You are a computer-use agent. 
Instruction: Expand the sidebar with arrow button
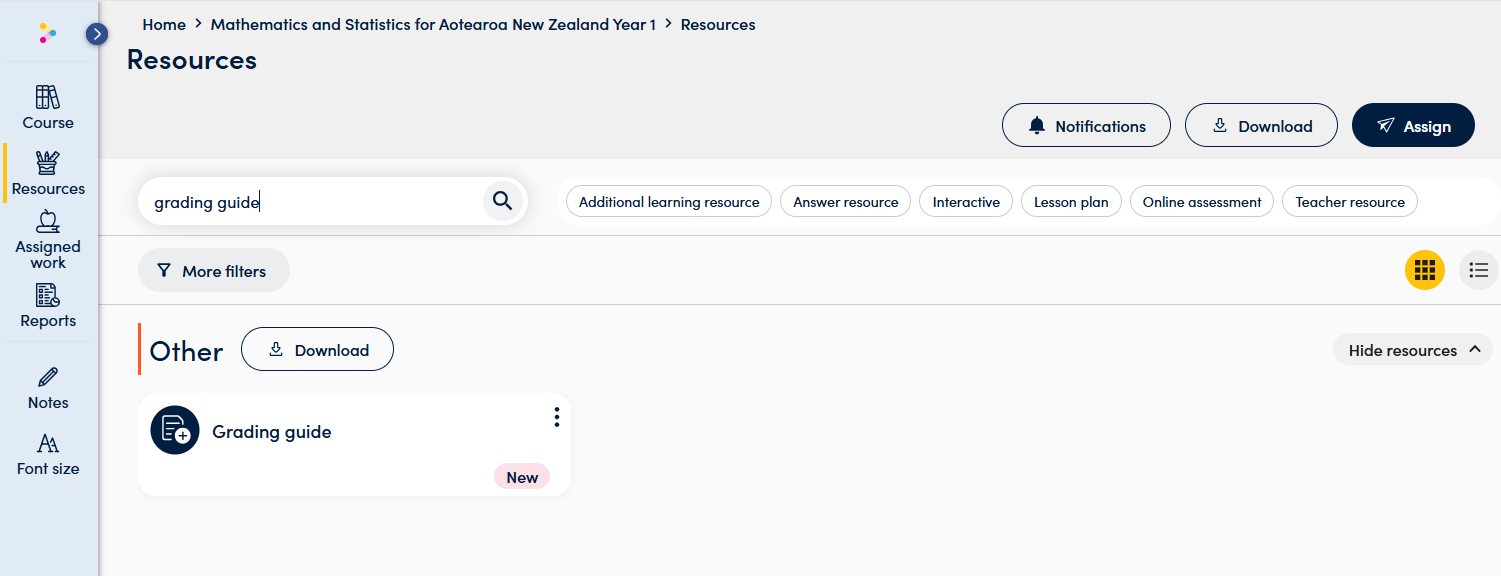97,34
